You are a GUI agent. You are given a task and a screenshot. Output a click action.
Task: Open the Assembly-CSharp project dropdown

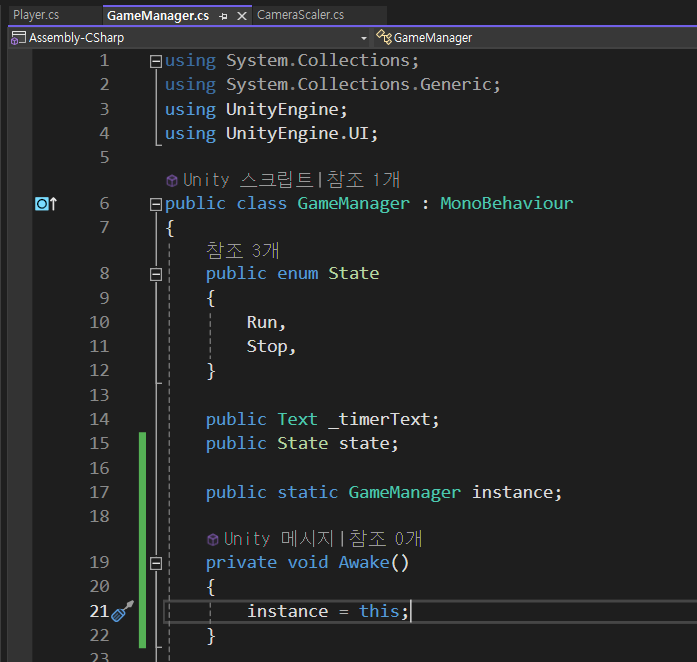(364, 38)
